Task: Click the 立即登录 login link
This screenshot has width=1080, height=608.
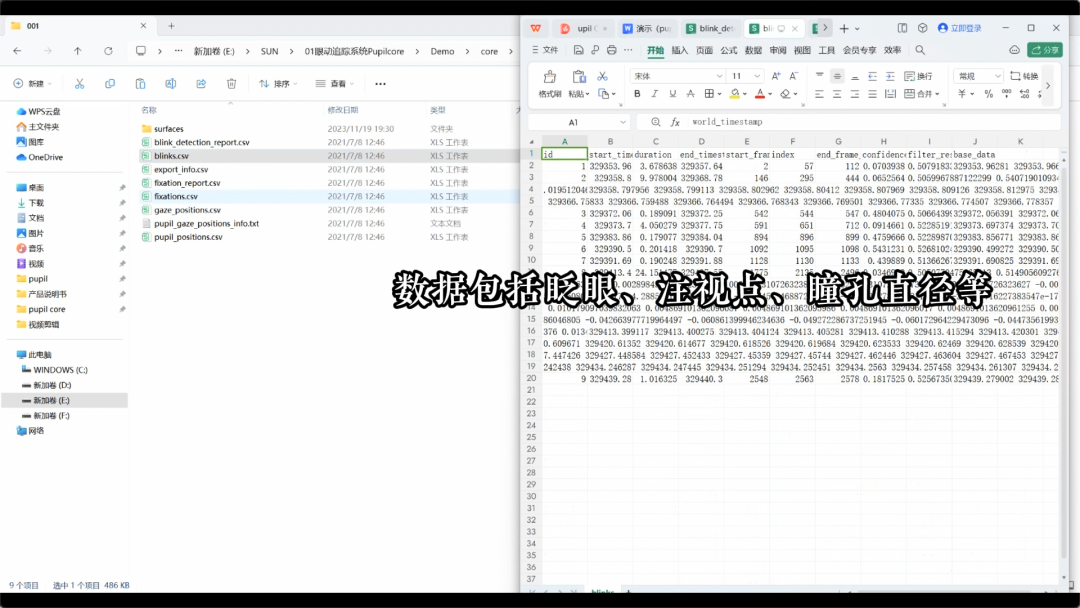Action: click(x=960, y=28)
